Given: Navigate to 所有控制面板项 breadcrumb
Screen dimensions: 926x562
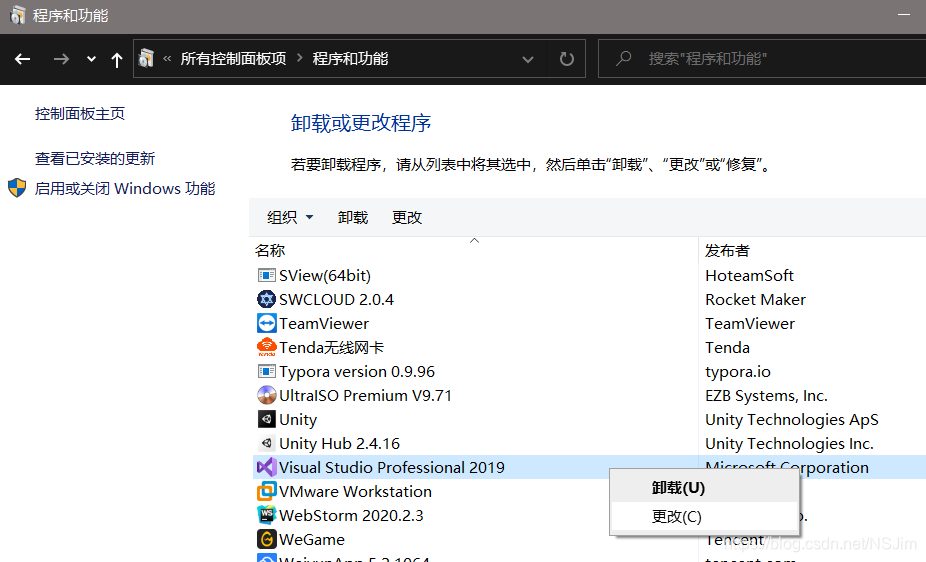Looking at the screenshot, I should coord(233,58).
